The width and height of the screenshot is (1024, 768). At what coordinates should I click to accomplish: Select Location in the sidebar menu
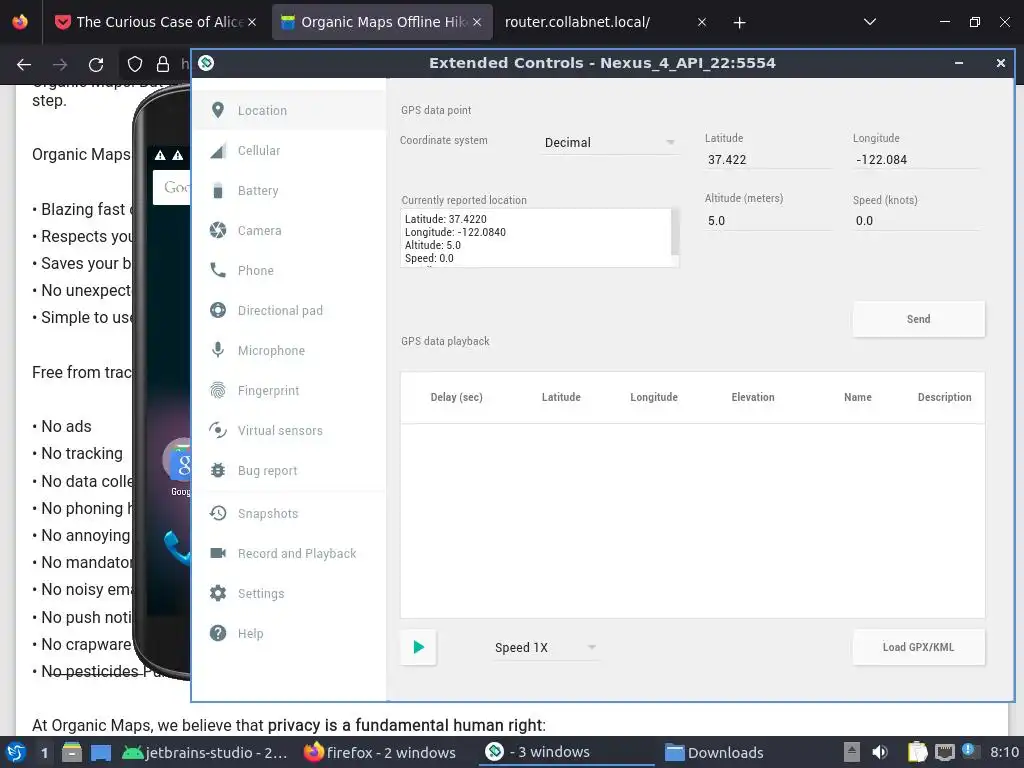tap(289, 110)
